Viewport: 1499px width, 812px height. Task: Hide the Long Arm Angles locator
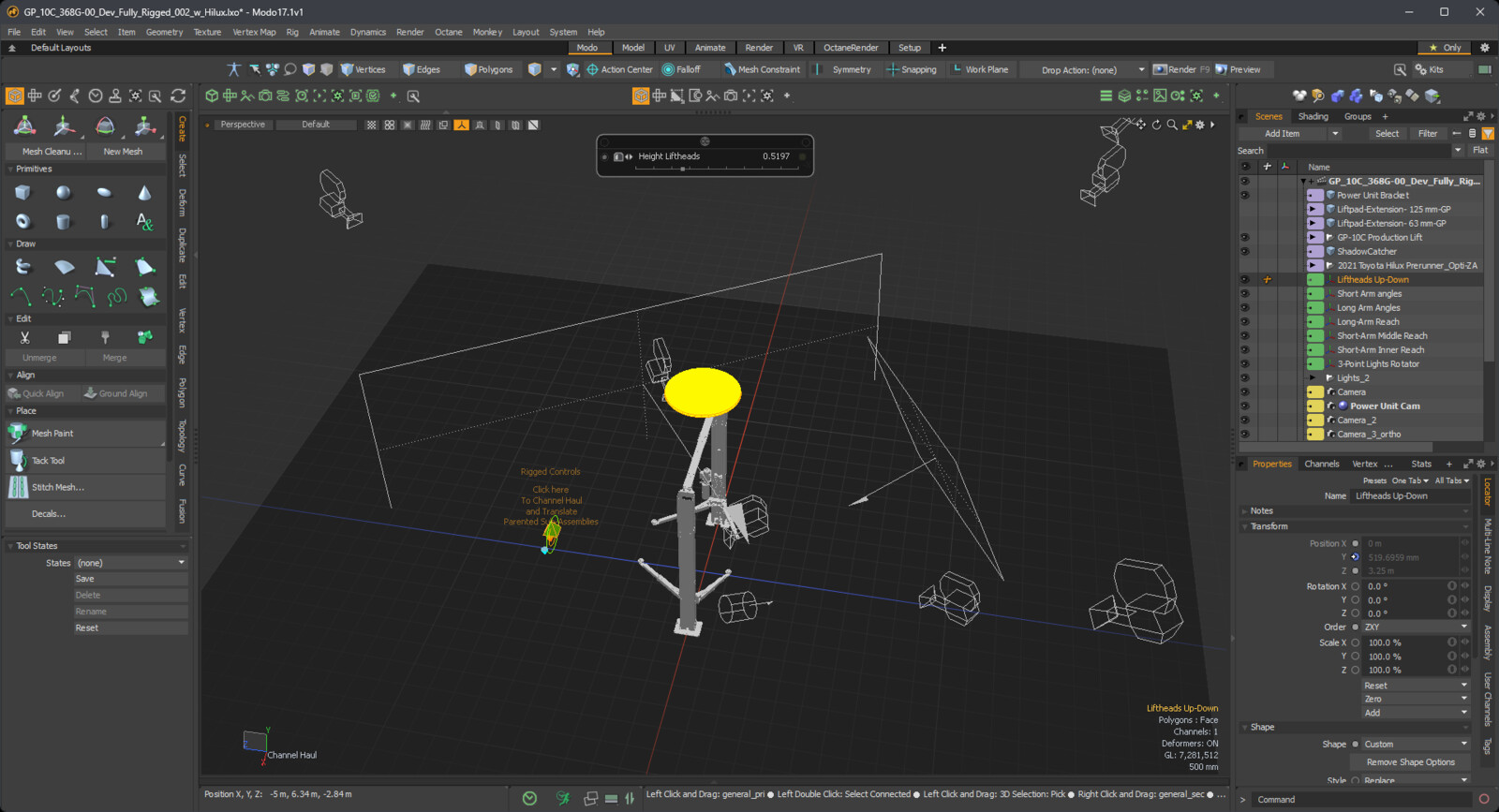(x=1244, y=307)
